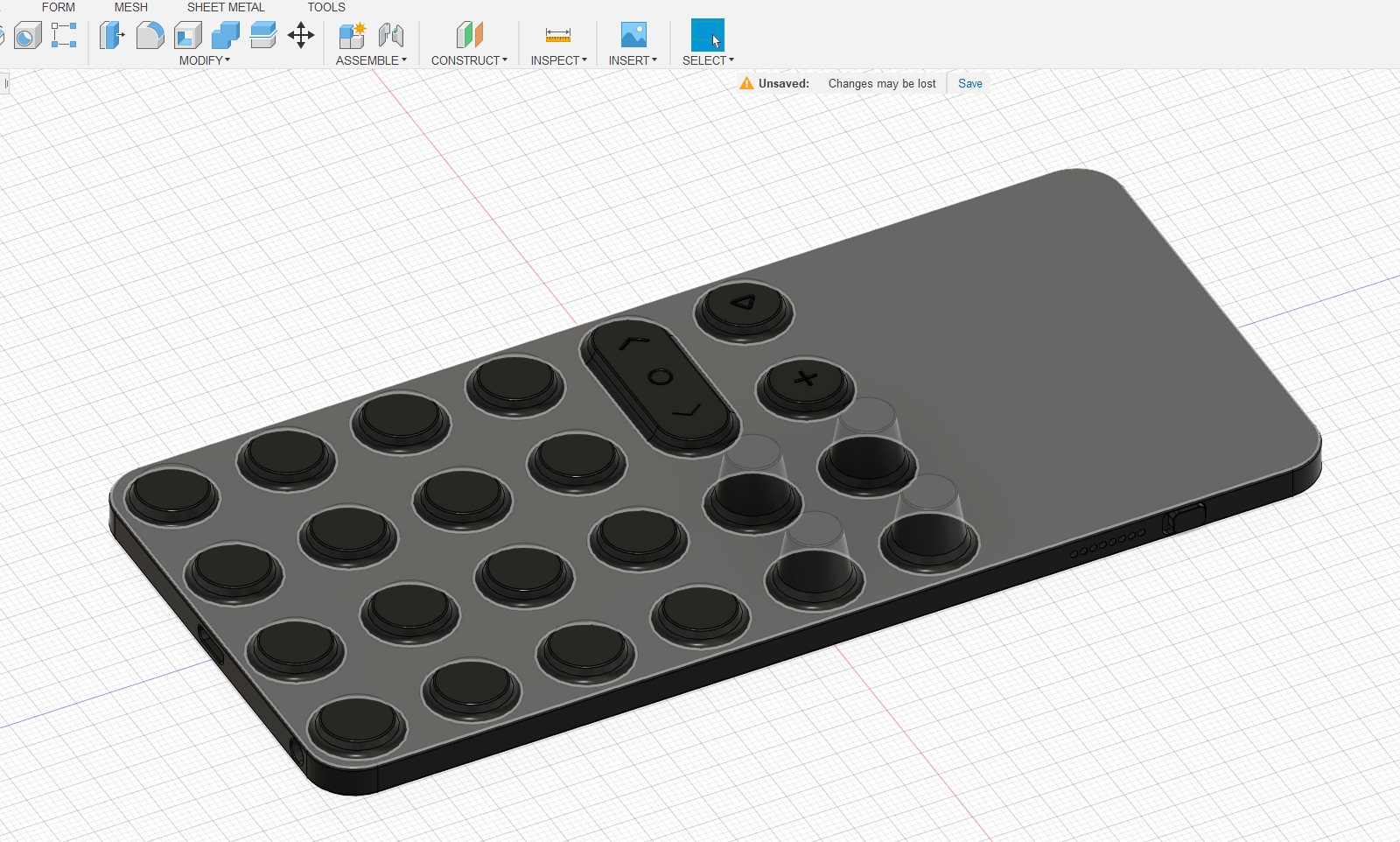Switch to the MESH tab
Image resolution: width=1400 pixels, height=842 pixels.
[131, 7]
